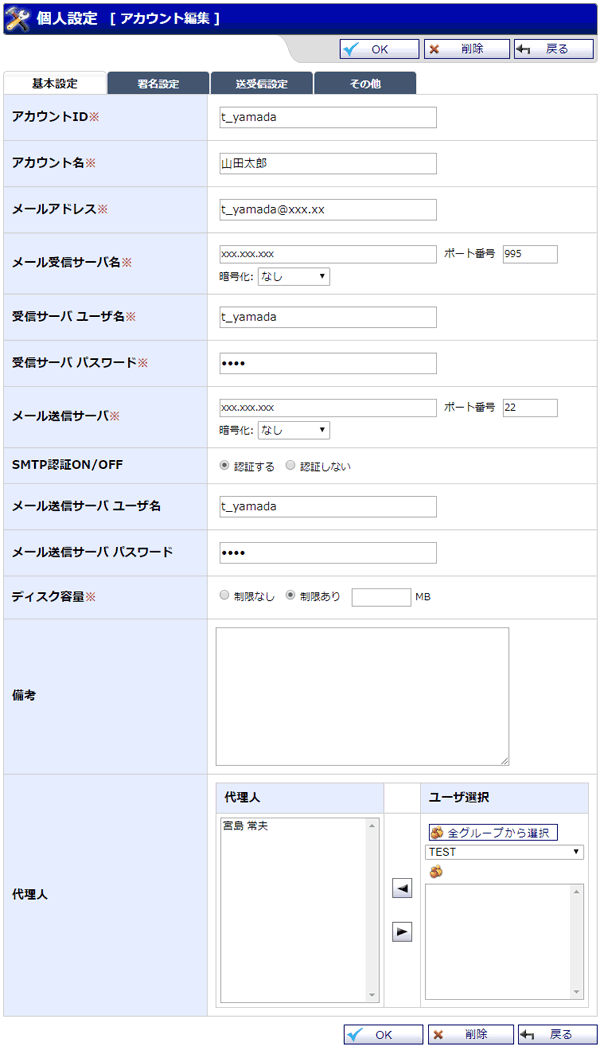This screenshot has height=1058, width=600.
Task: Open 全グループから選択 user picker
Action: 493,833
